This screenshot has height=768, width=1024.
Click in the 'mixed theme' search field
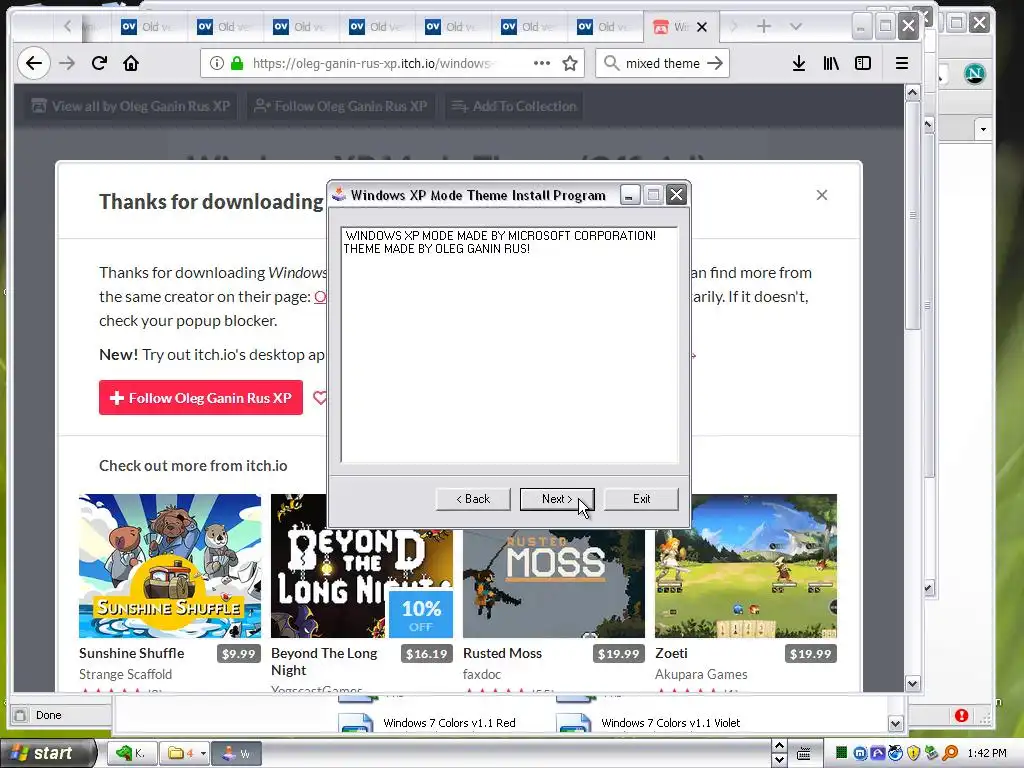pyautogui.click(x=662, y=63)
